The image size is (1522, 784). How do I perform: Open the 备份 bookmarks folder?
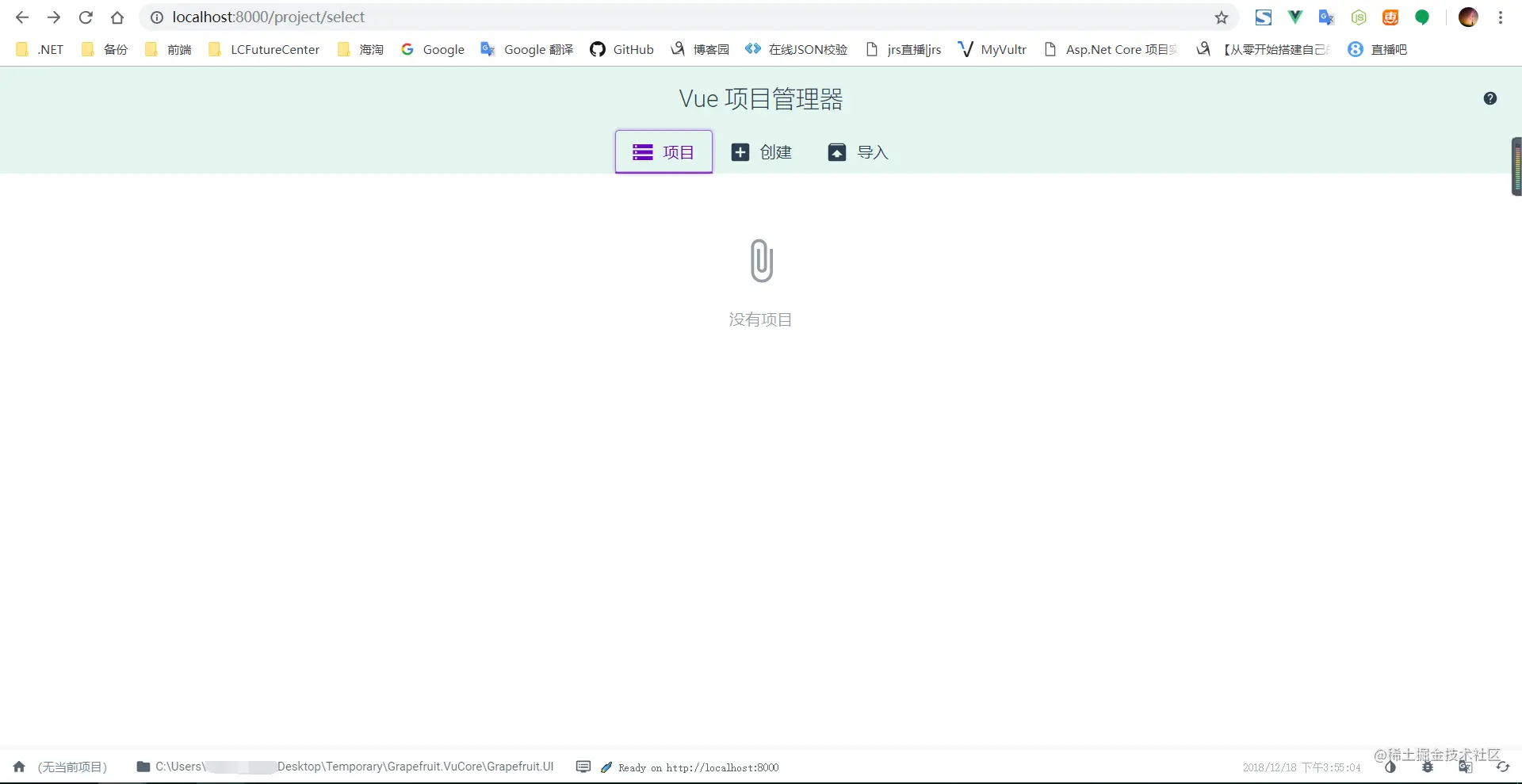point(105,49)
